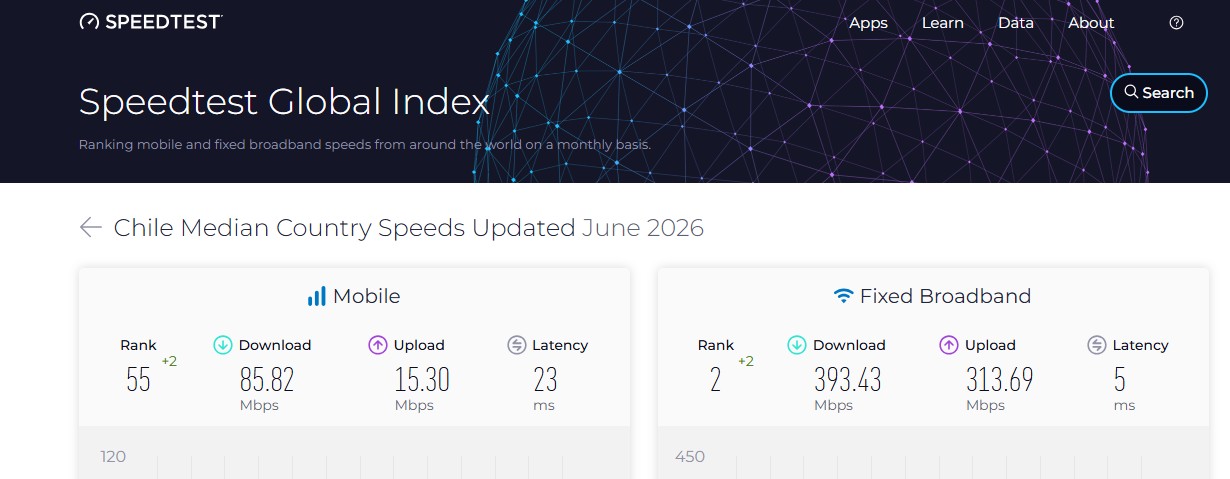Click the Fixed Broadband upload arrow icon
Image resolution: width=1230 pixels, height=479 pixels.
tap(949, 345)
